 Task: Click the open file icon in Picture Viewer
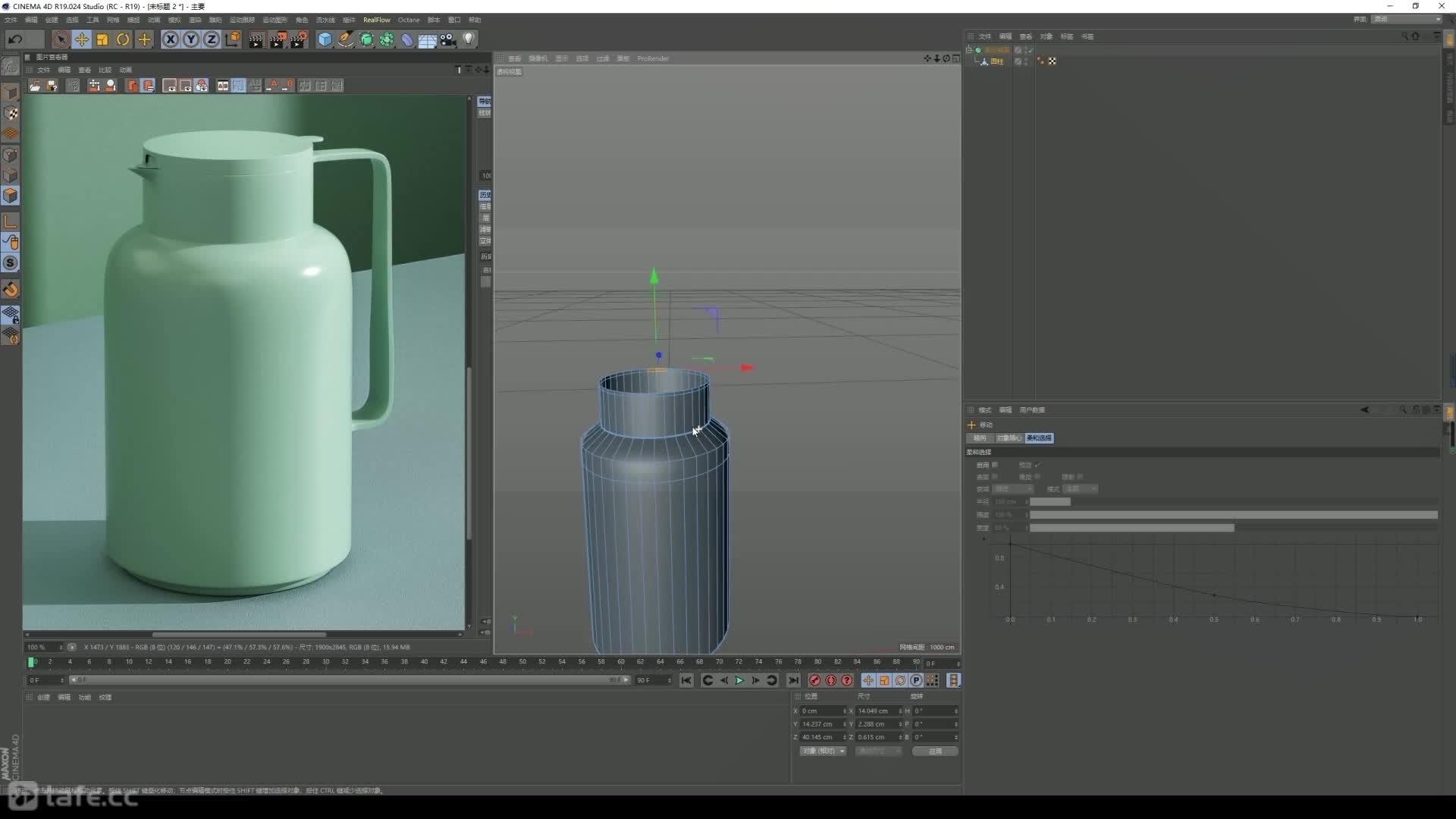click(x=35, y=86)
